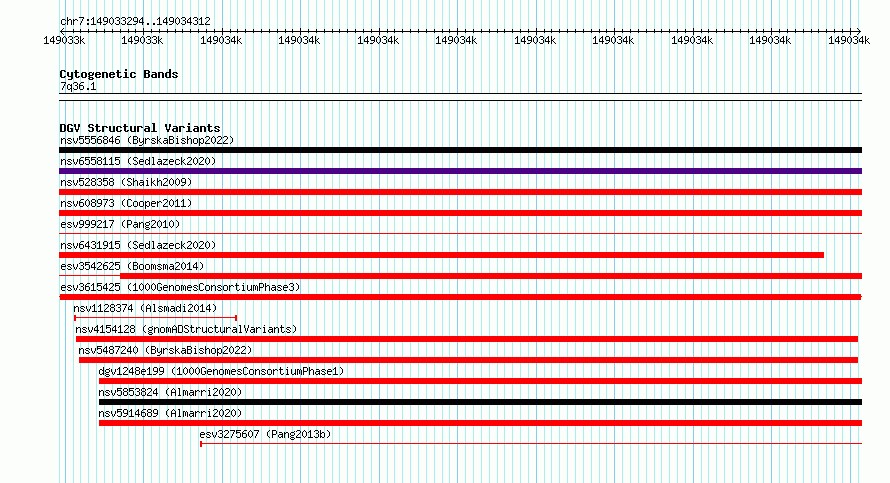Open variant dgv1248e199 (1000GenomesConsortiumPhase1) label
The width and height of the screenshot is (890, 483).
(x=221, y=371)
